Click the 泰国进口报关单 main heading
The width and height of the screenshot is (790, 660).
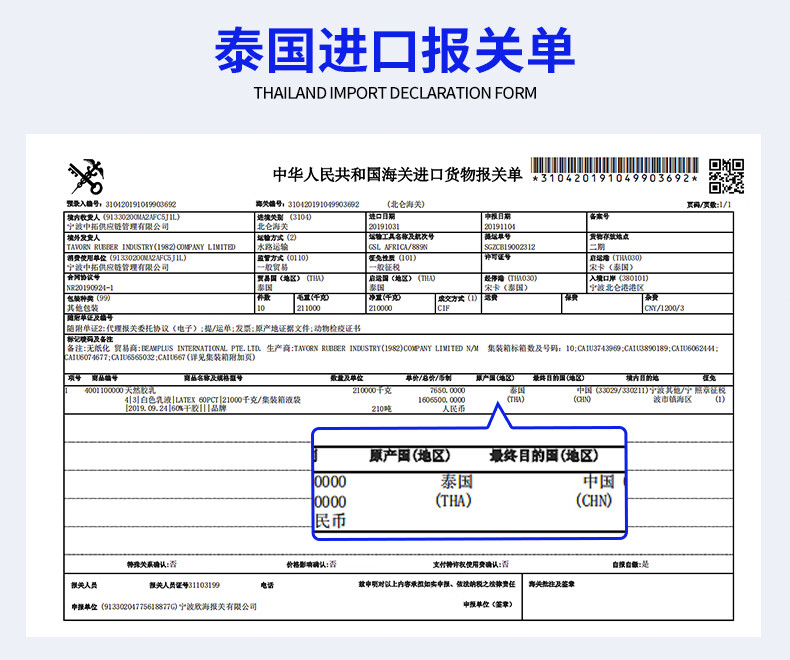pyautogui.click(x=395, y=50)
